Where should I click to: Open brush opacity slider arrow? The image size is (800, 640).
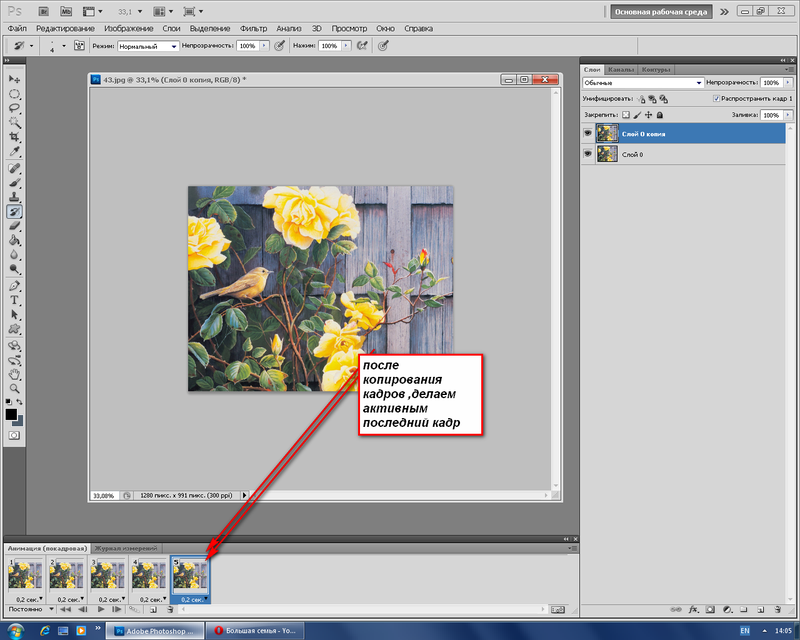click(264, 46)
